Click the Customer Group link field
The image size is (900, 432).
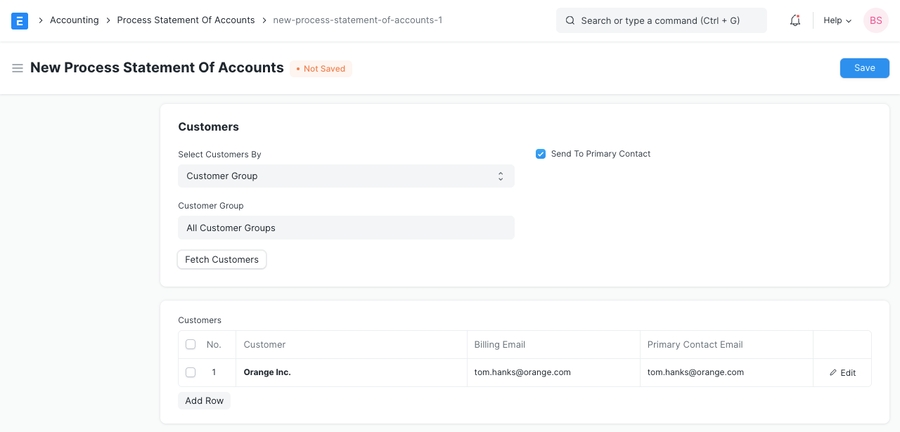click(346, 228)
